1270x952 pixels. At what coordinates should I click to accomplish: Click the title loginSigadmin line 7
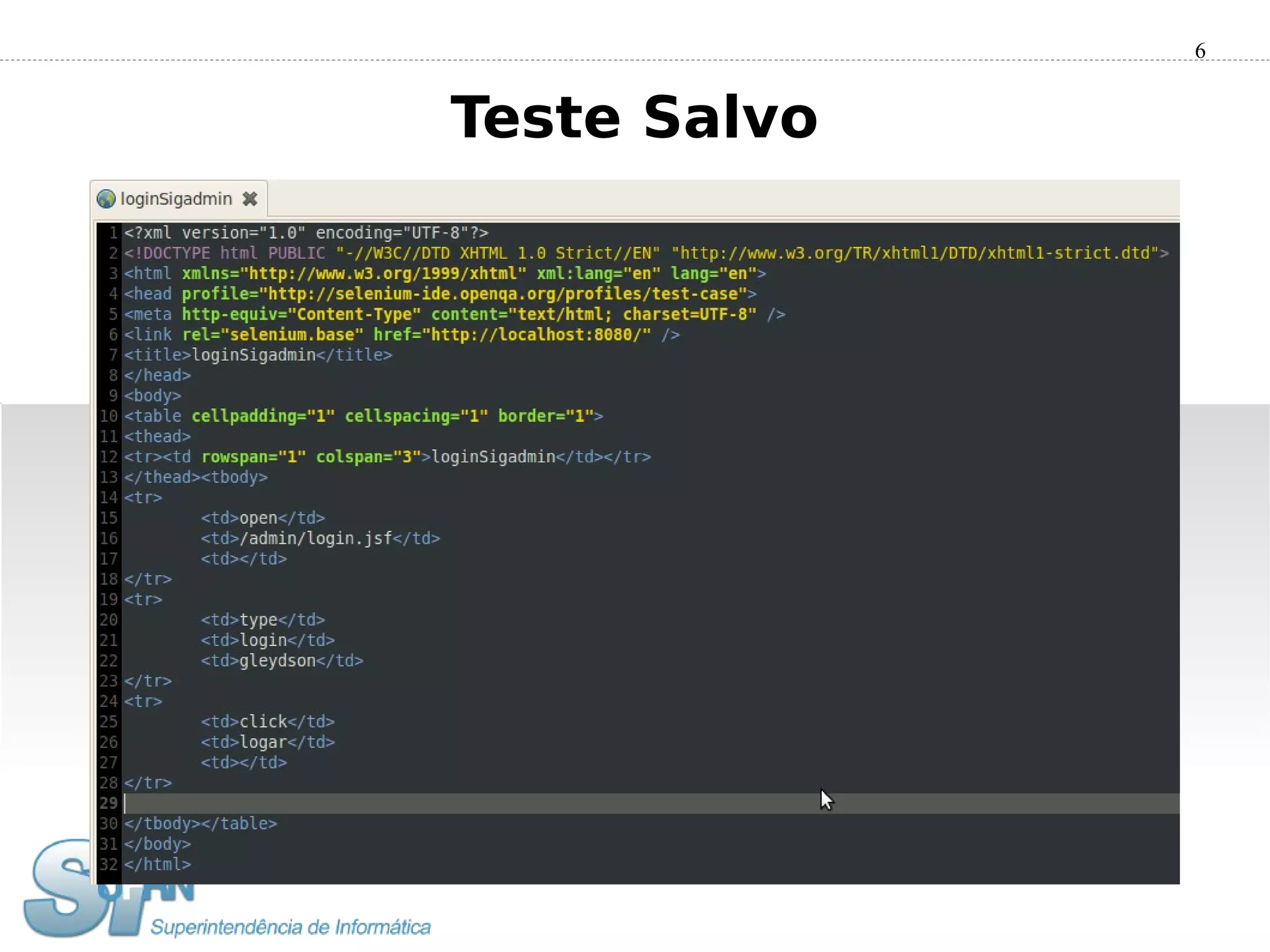(x=258, y=355)
